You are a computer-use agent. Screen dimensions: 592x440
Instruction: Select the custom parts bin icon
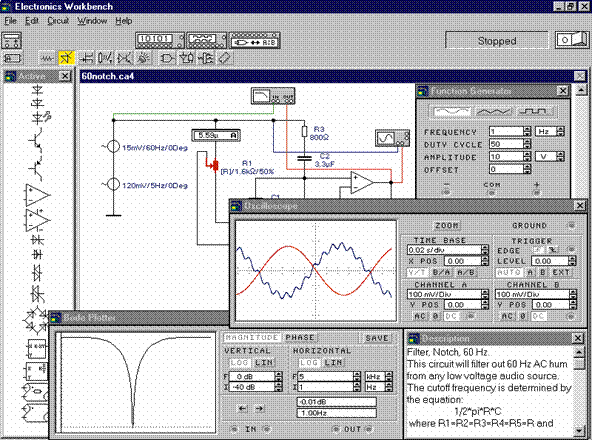[x=12, y=59]
